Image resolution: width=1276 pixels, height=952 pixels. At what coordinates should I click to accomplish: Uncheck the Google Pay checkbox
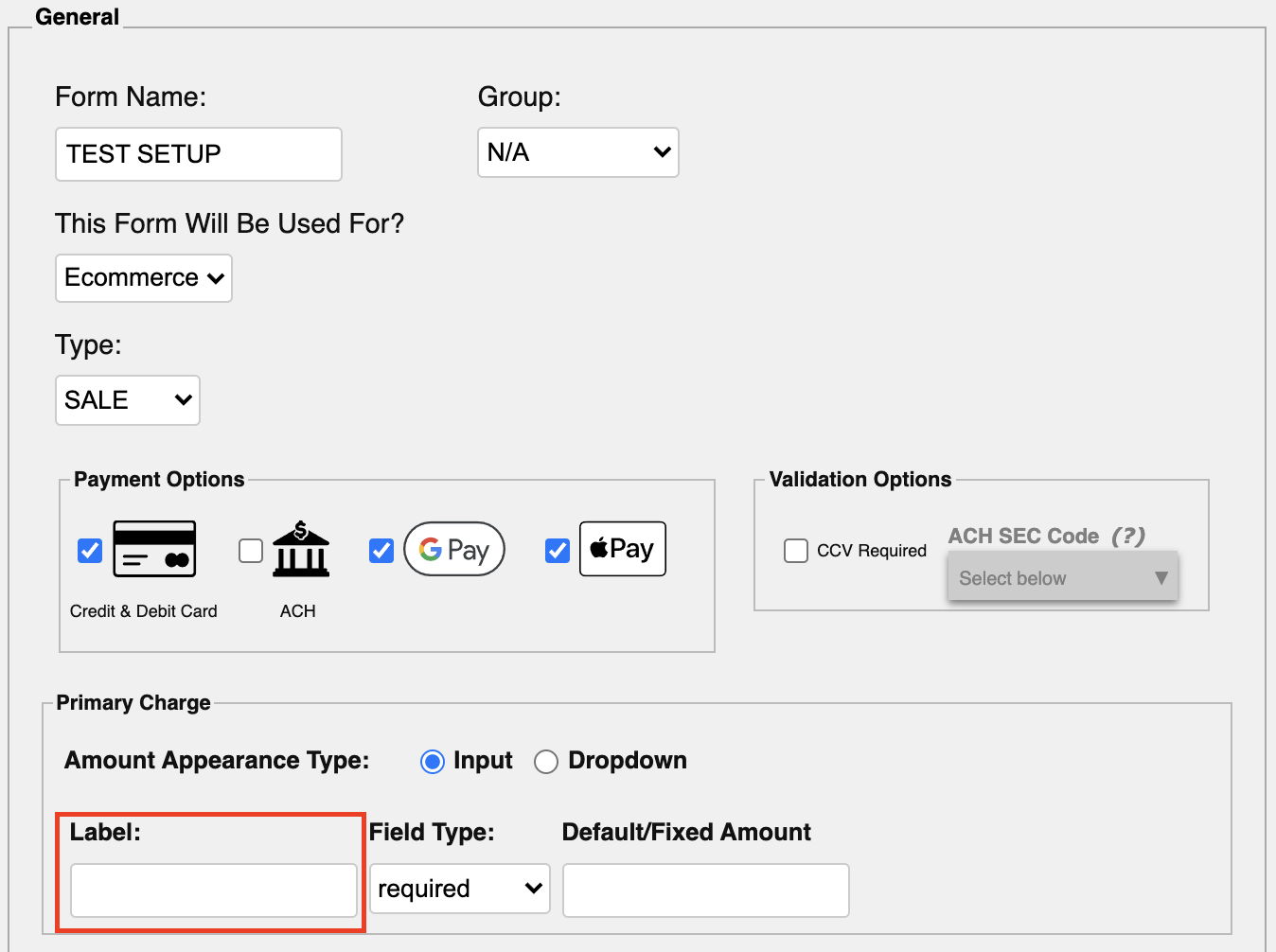tap(381, 550)
